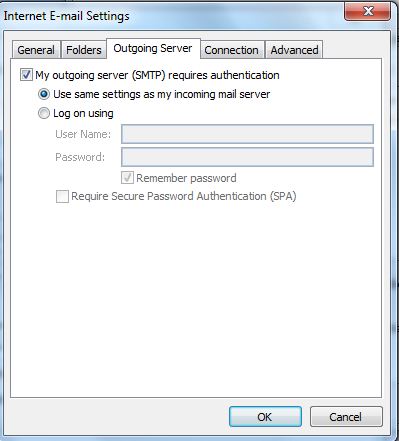Select the Outgoing Server tab
The image size is (399, 441).
(x=153, y=48)
